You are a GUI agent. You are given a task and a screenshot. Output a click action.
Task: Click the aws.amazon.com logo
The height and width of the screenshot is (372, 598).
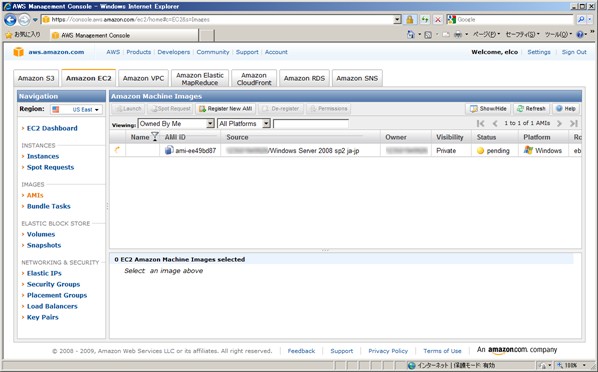(x=49, y=52)
